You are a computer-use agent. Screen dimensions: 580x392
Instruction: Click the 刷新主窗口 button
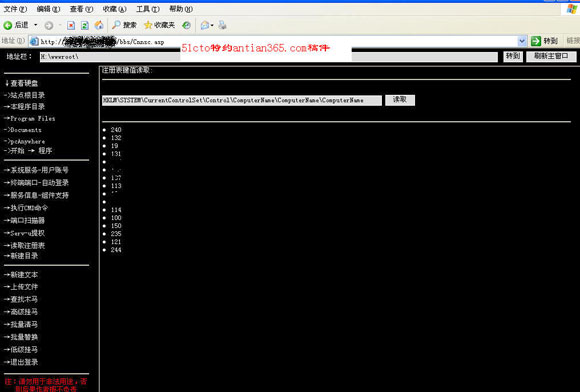(x=551, y=57)
